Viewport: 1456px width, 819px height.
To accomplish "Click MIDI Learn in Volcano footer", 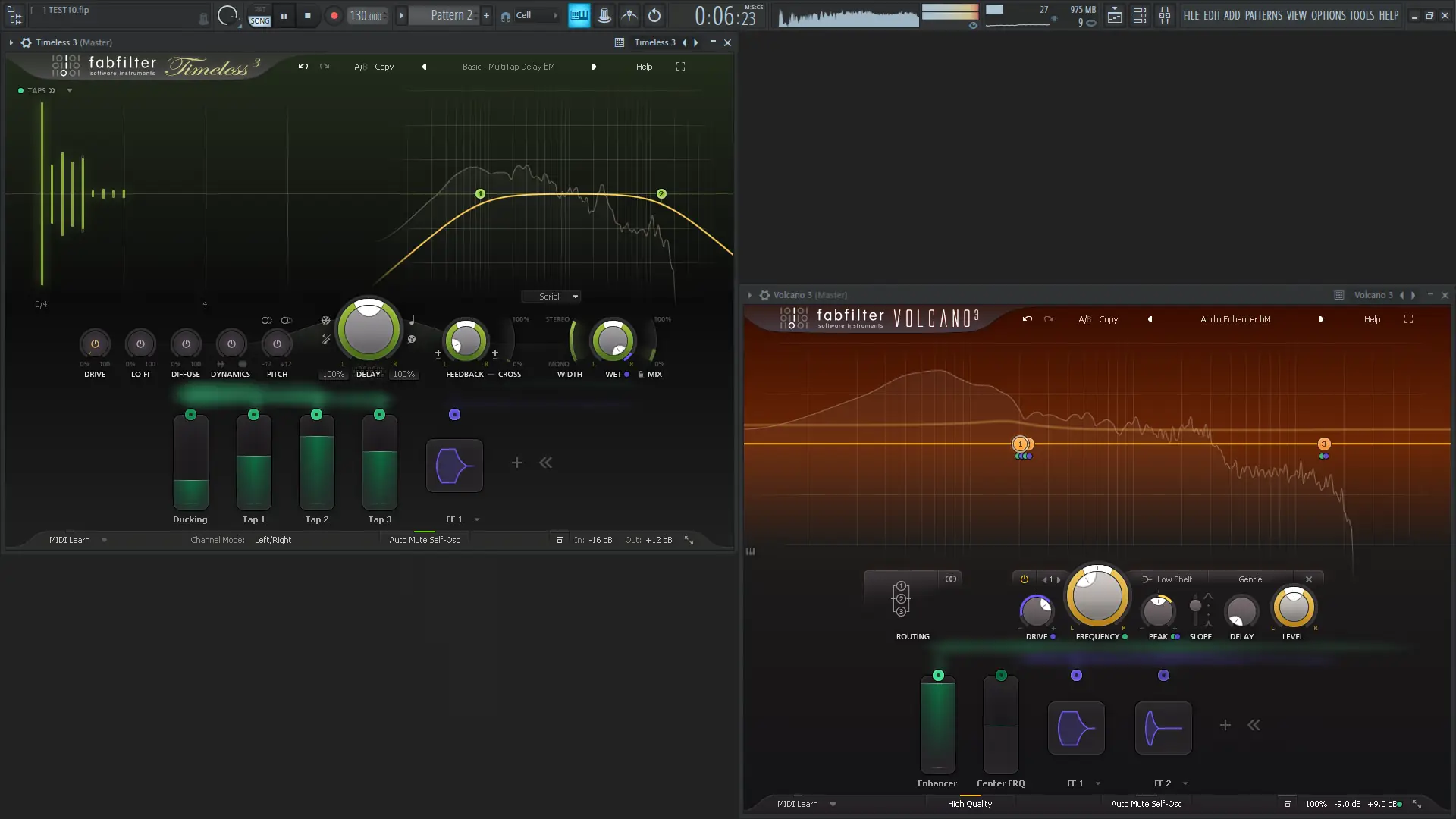I will tap(797, 804).
